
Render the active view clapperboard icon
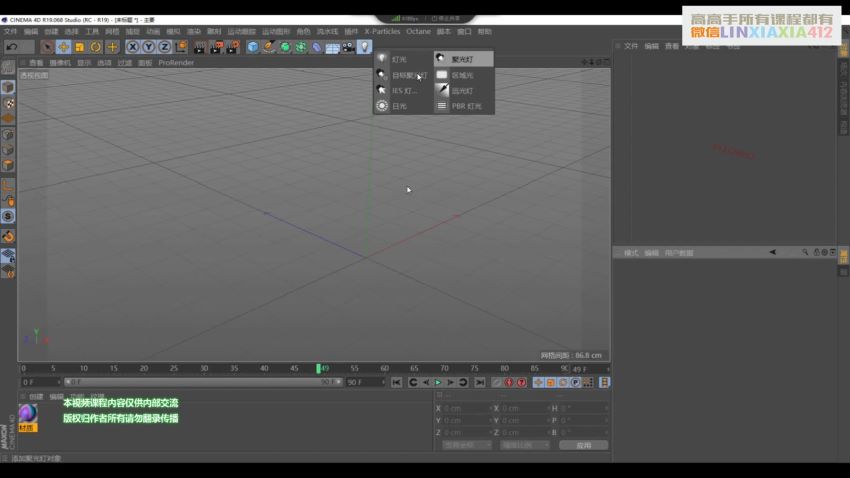(199, 47)
